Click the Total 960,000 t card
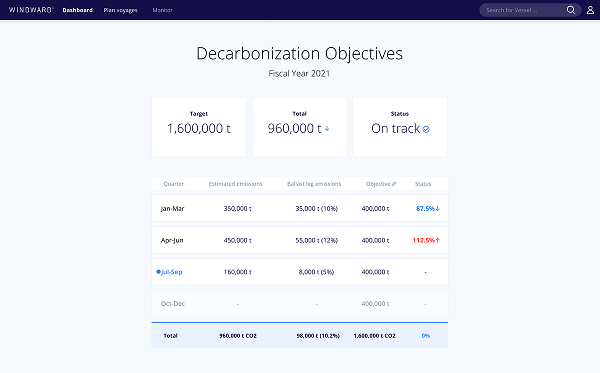The width and height of the screenshot is (600, 373). [300, 127]
